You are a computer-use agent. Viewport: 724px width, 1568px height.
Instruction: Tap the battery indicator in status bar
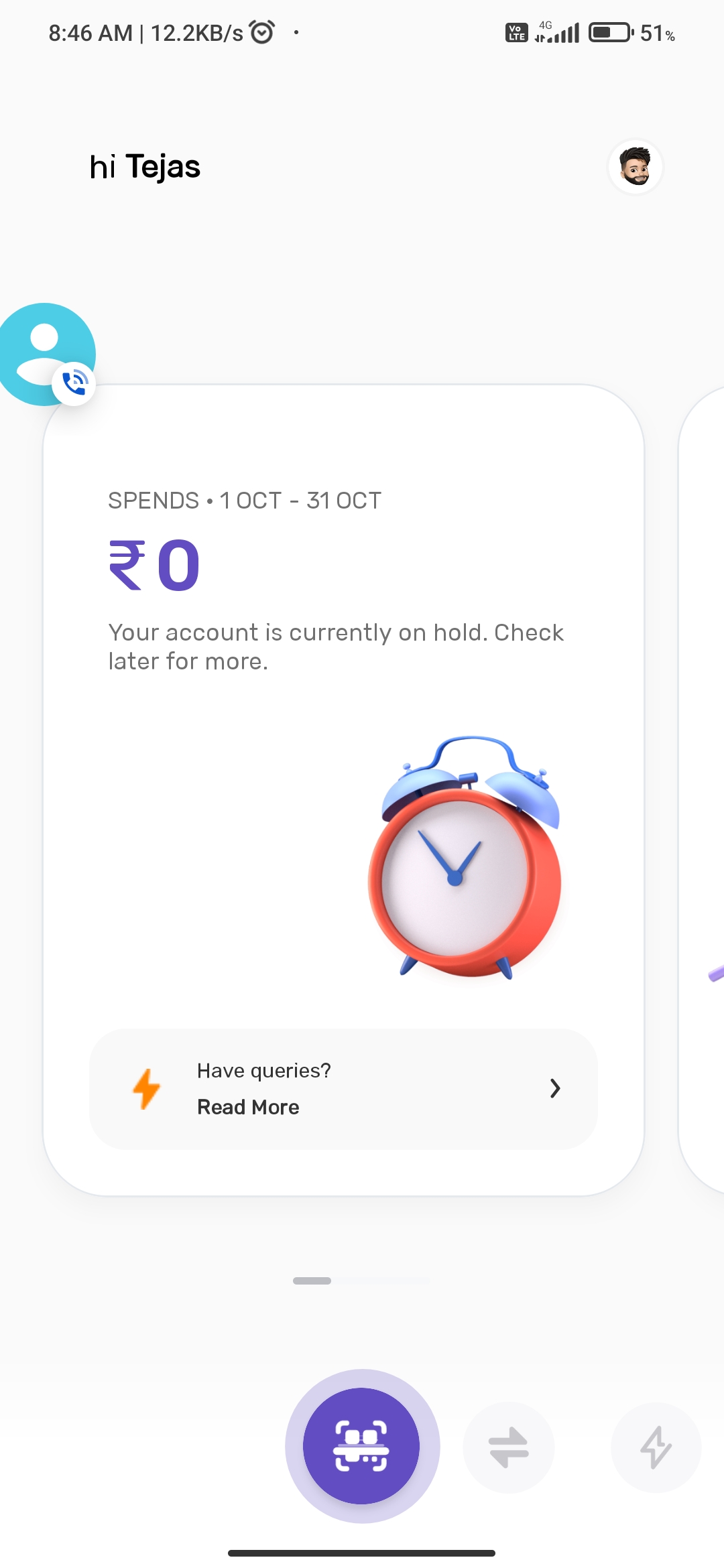point(611,32)
